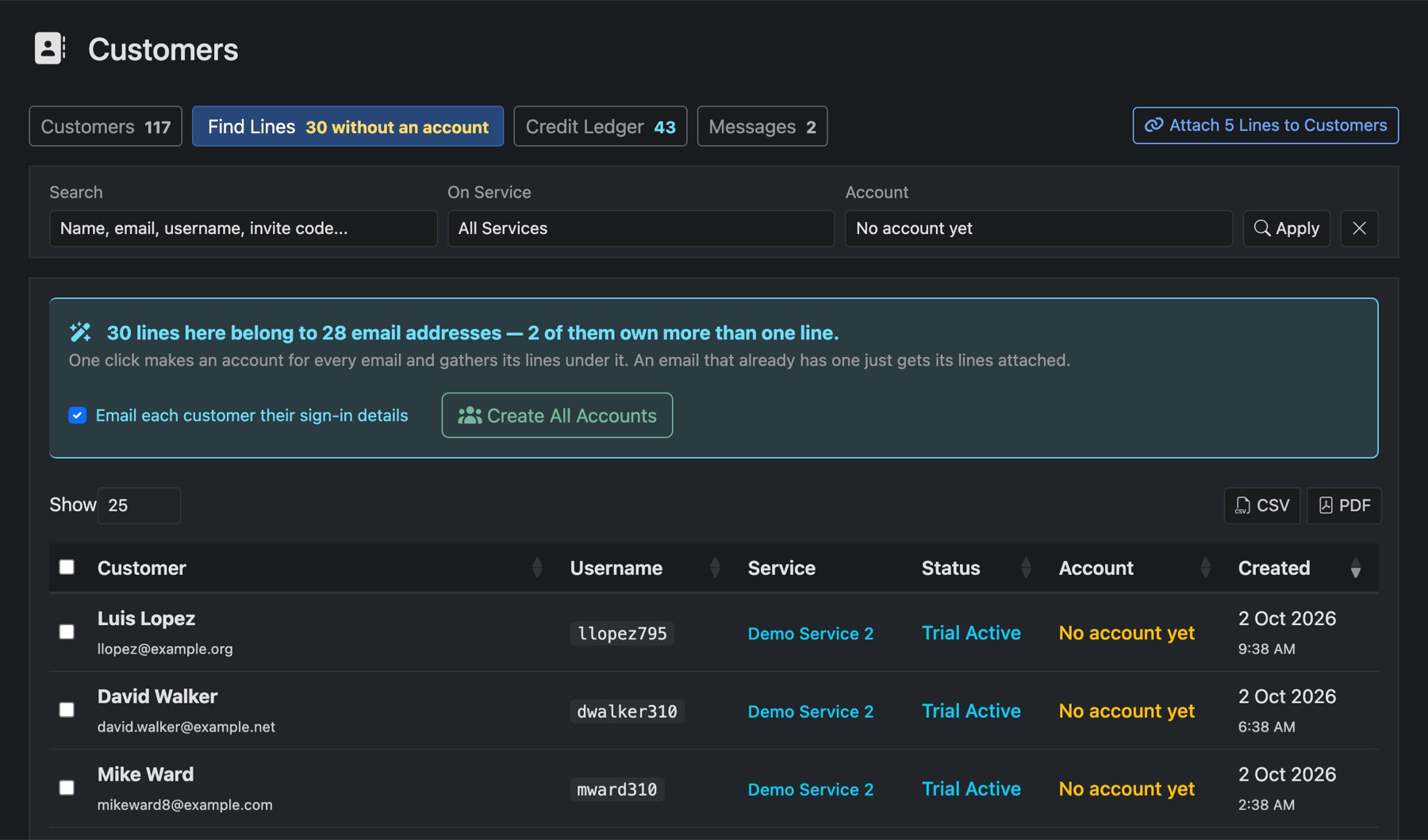This screenshot has height=840, width=1428.
Task: Click the X clear filters button
Action: [1359, 228]
